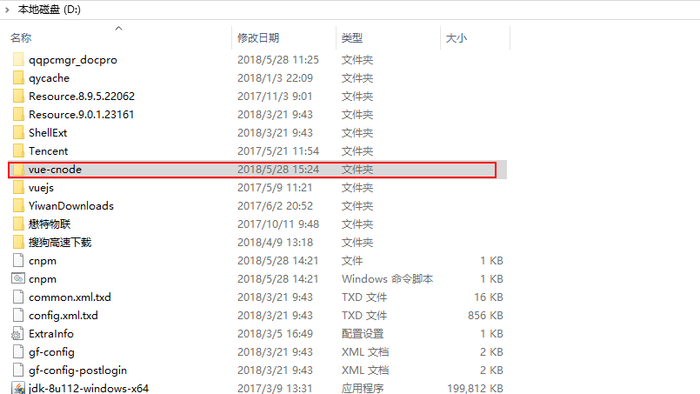This screenshot has width=700, height=394.
Task: Click the vue-cnode folder icon
Action: click(x=18, y=169)
